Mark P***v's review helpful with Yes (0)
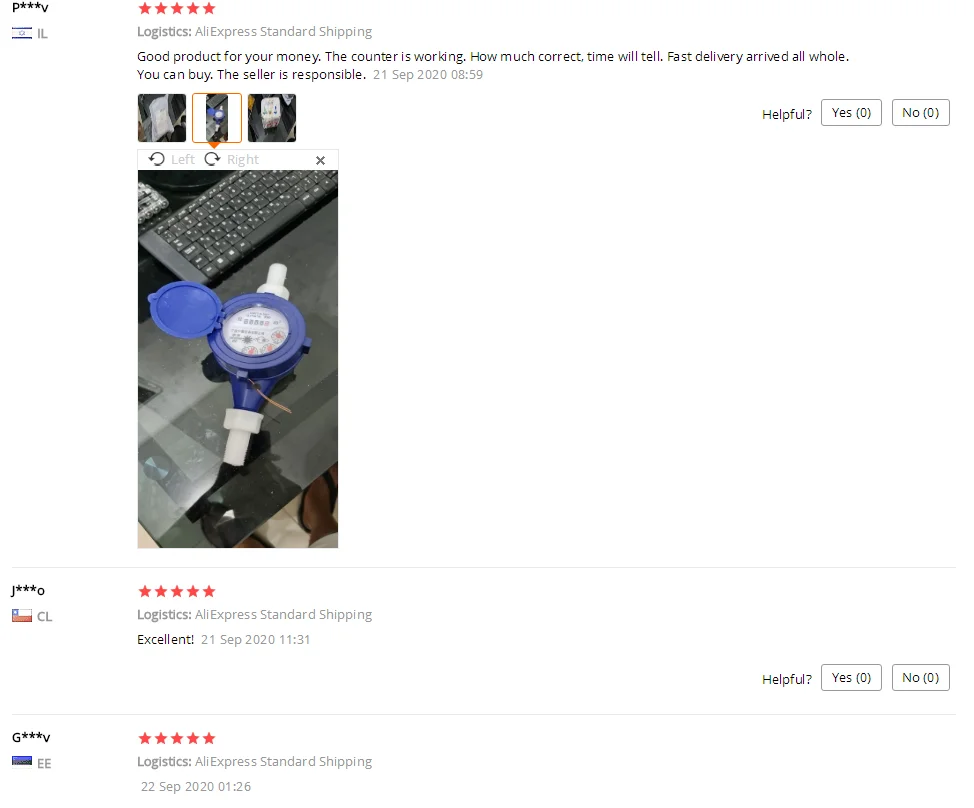974x808 pixels. 851,112
